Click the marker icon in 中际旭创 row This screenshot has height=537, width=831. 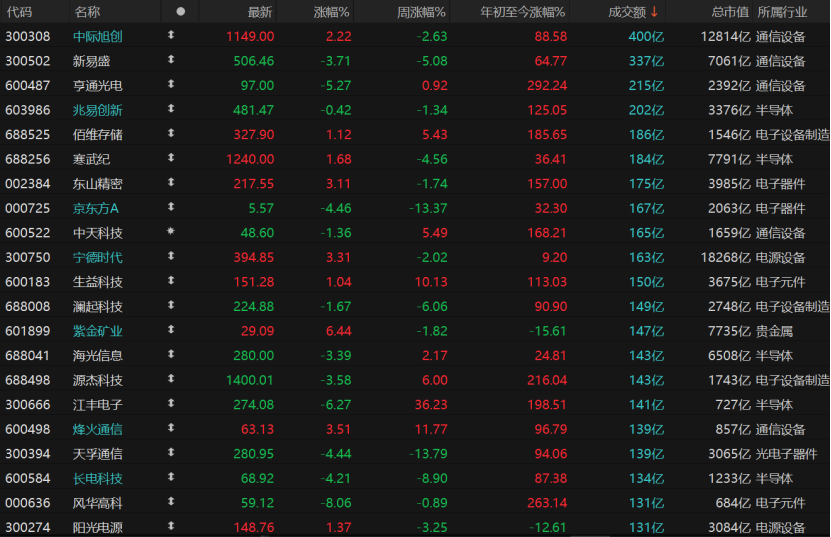[x=171, y=35]
